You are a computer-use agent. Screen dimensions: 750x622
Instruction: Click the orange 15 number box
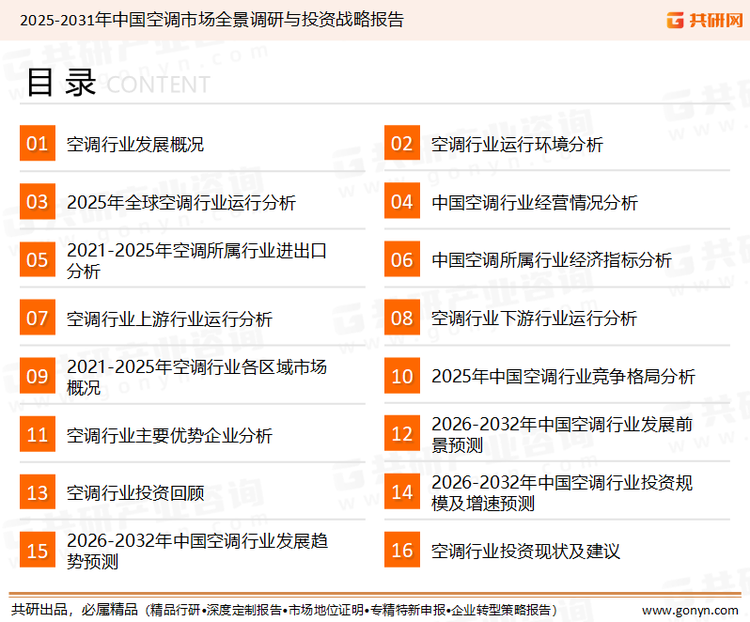coord(37,550)
